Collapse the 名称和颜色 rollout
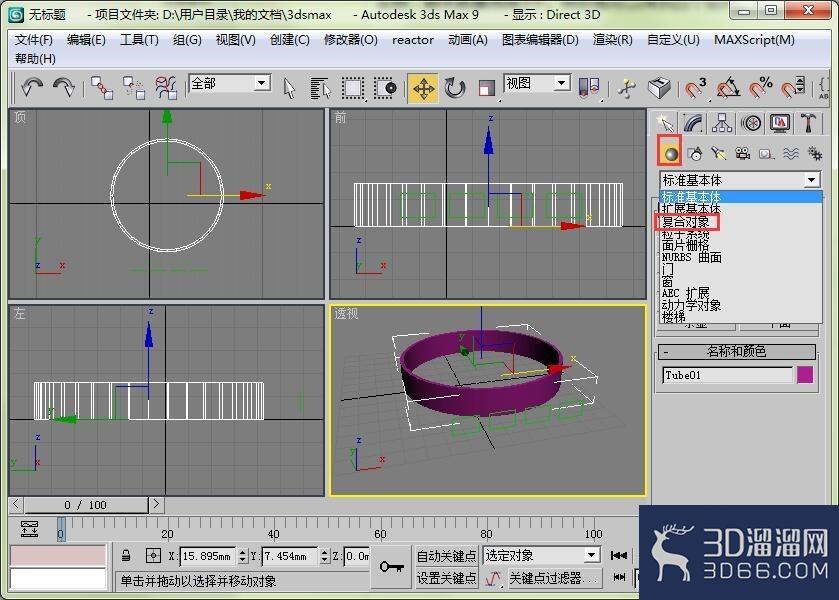The height and width of the screenshot is (600, 839). [736, 352]
